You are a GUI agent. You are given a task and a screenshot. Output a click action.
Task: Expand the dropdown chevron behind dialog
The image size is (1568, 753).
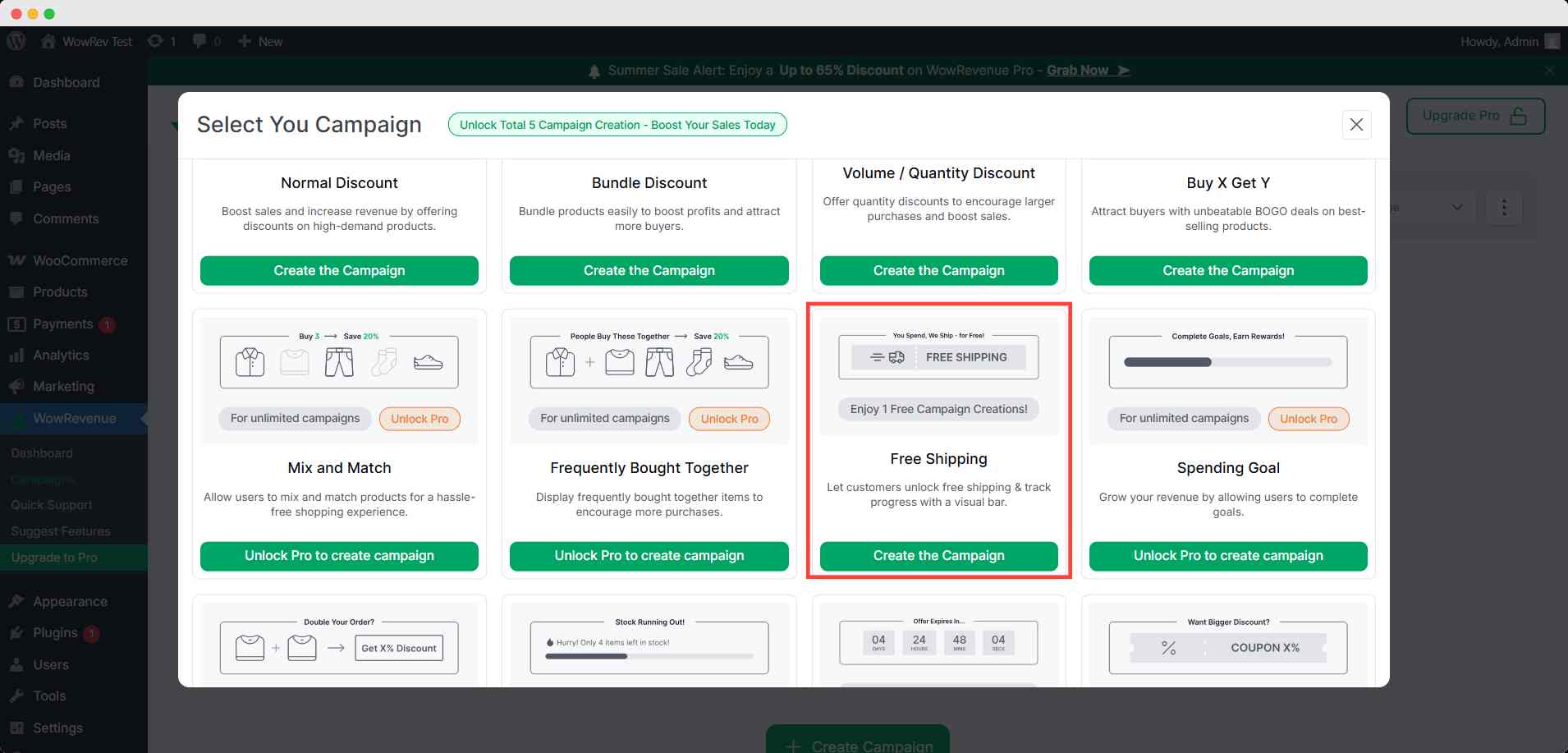pos(1457,207)
